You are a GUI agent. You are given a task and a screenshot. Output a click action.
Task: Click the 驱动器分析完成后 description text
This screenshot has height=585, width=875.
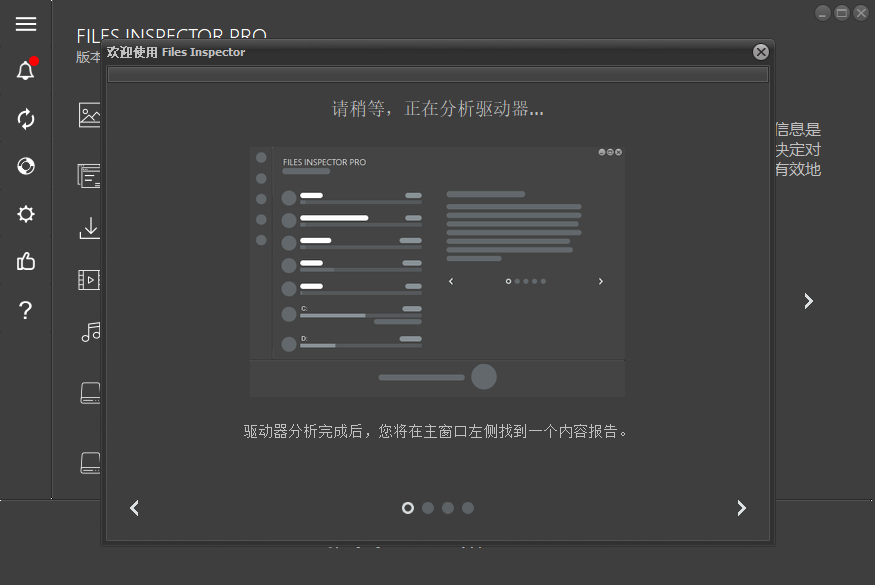(436, 431)
